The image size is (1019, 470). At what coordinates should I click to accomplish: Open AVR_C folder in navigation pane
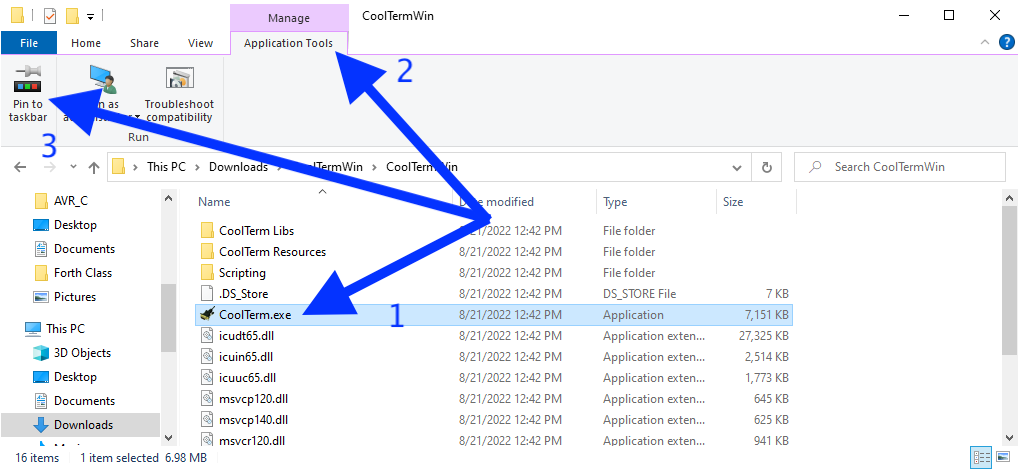click(x=70, y=201)
